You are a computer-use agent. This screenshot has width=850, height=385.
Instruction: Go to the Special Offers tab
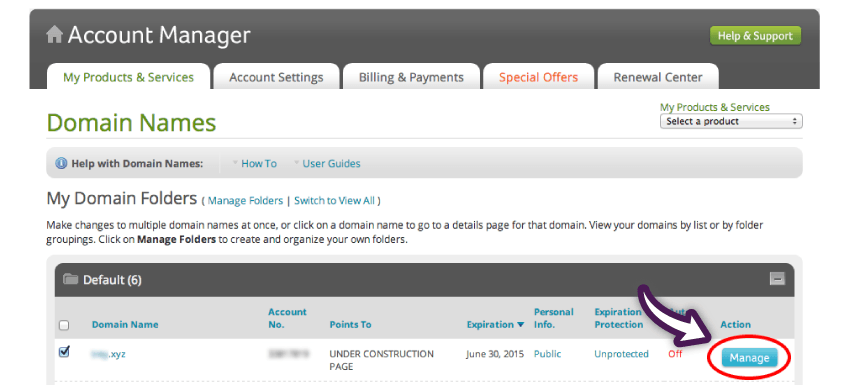(538, 77)
